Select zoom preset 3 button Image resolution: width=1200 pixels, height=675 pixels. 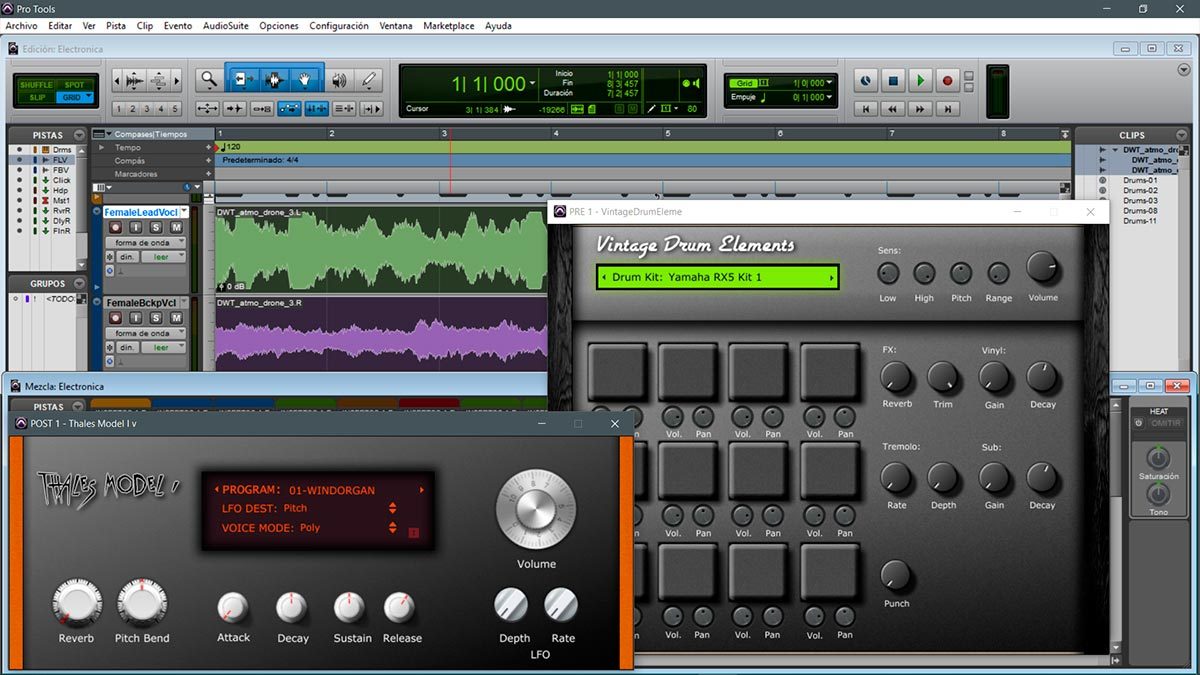(x=147, y=109)
